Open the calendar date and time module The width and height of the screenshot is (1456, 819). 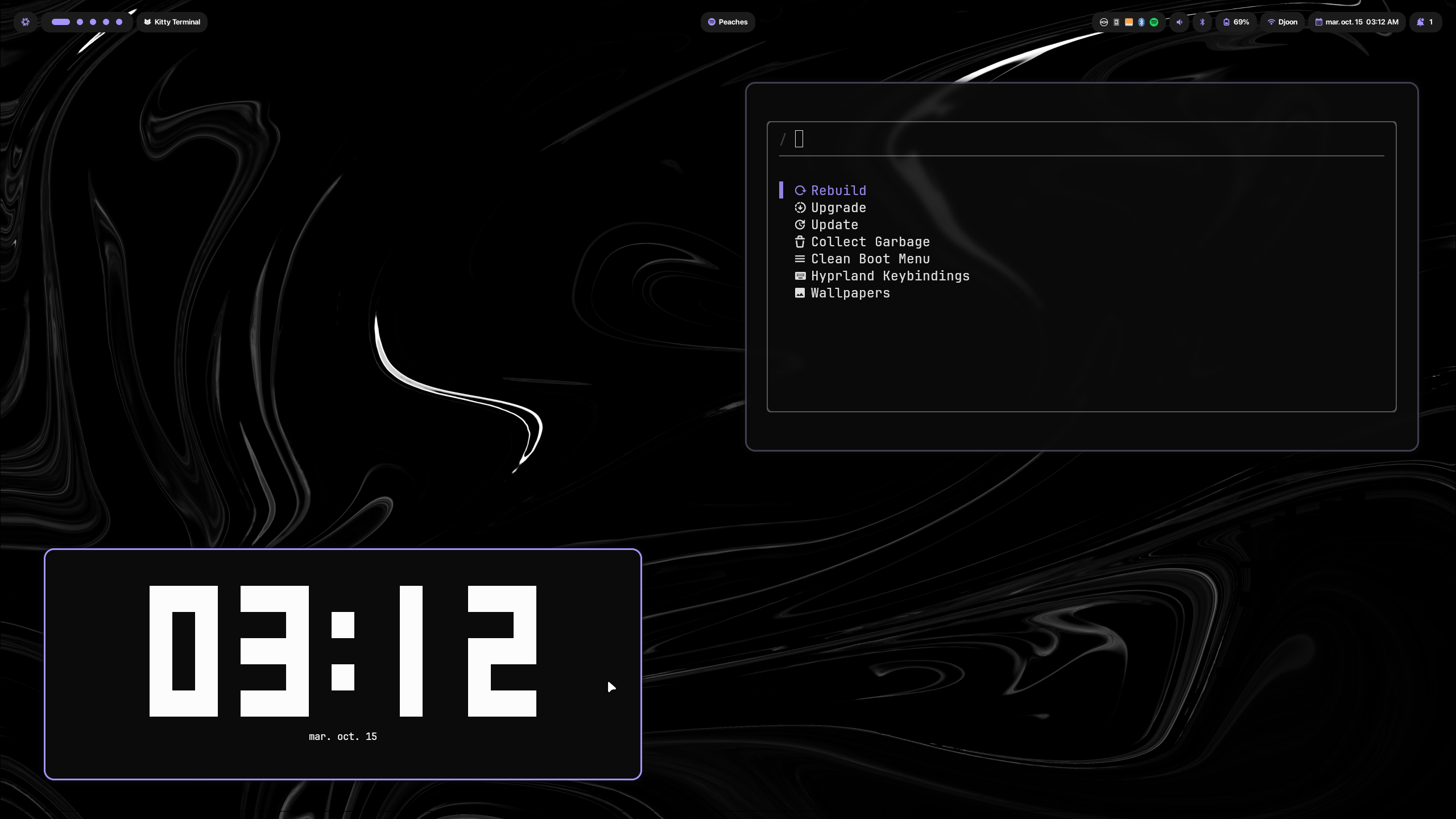pyautogui.click(x=1357, y=22)
